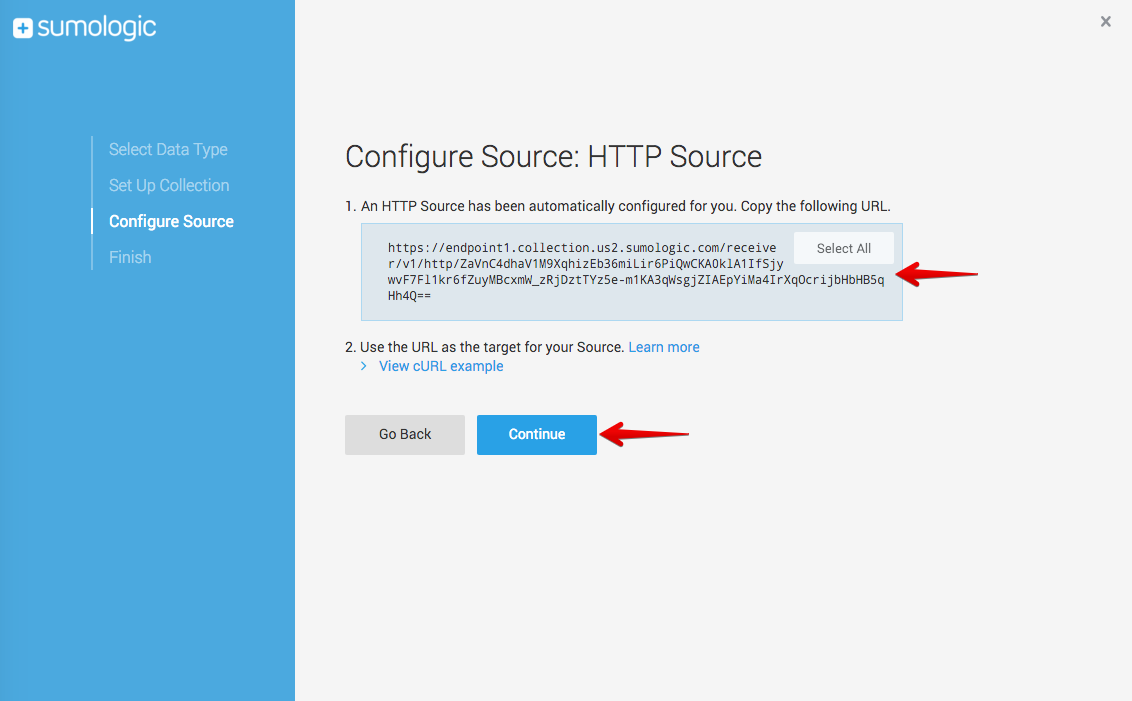Click the white active-step marker beside Configure Source
This screenshot has height=701, width=1132.
pos(92,222)
